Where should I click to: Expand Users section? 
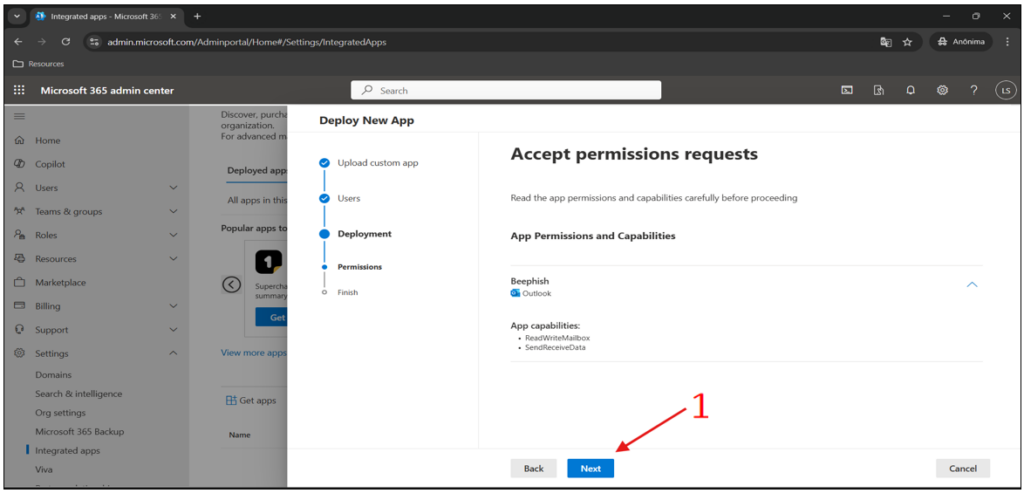point(173,188)
